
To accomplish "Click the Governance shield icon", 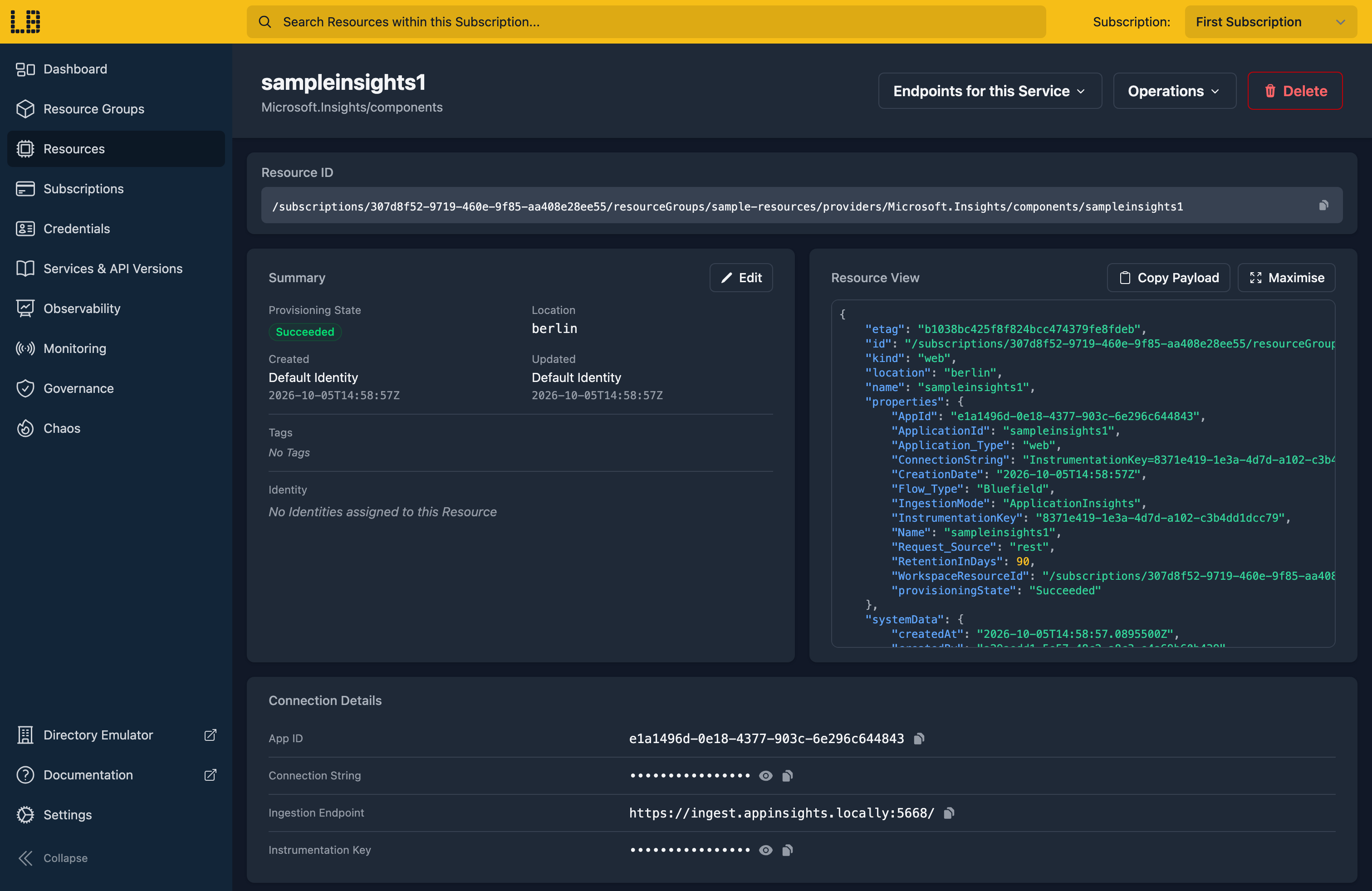I will (x=25, y=388).
